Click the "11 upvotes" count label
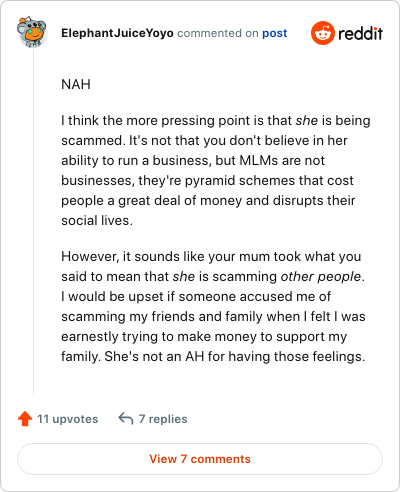 tap(67, 419)
